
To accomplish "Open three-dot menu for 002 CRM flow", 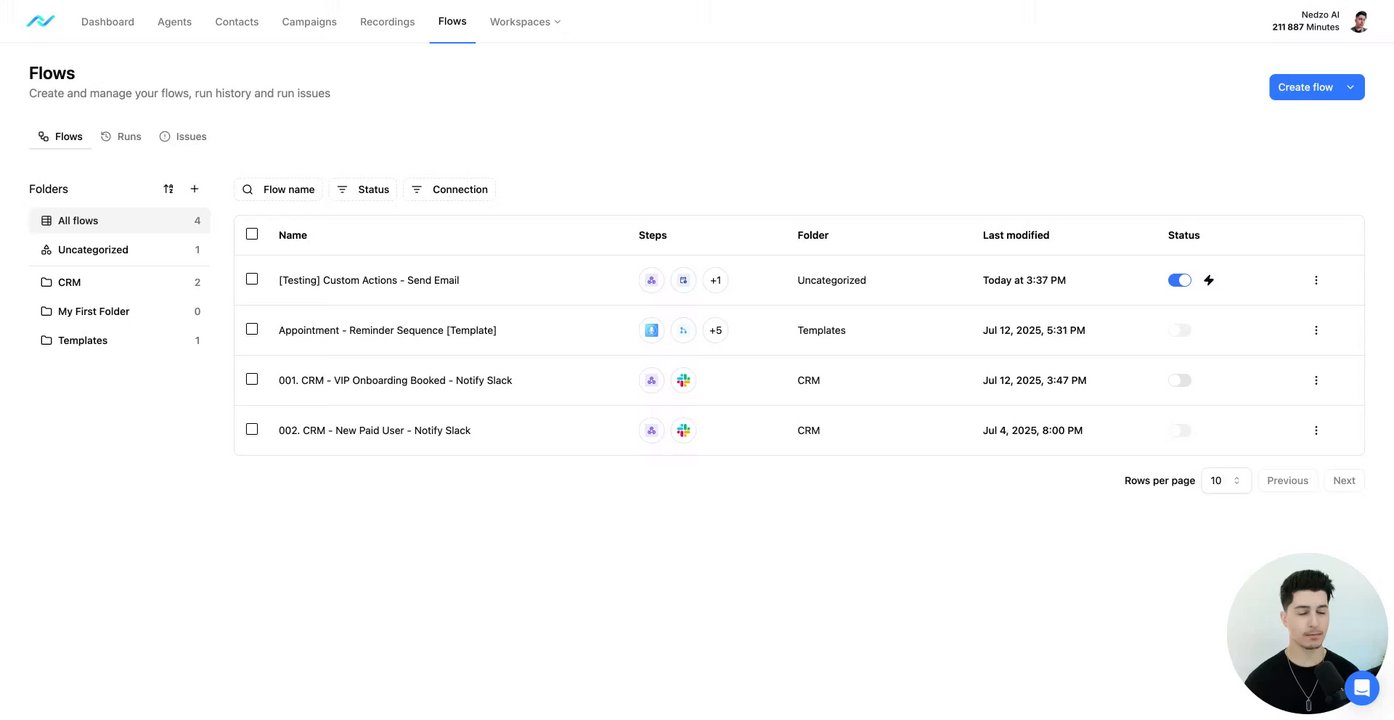I will tap(1315, 431).
